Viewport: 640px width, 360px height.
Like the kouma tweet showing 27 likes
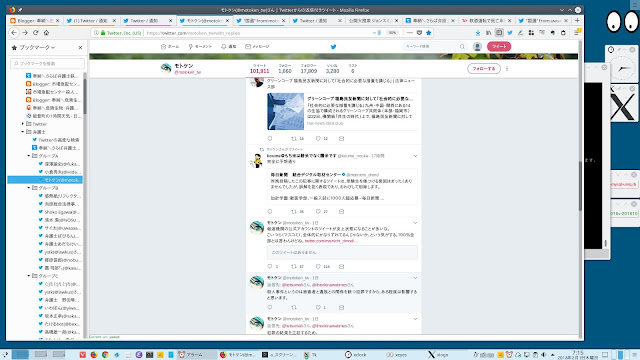tap(318, 211)
